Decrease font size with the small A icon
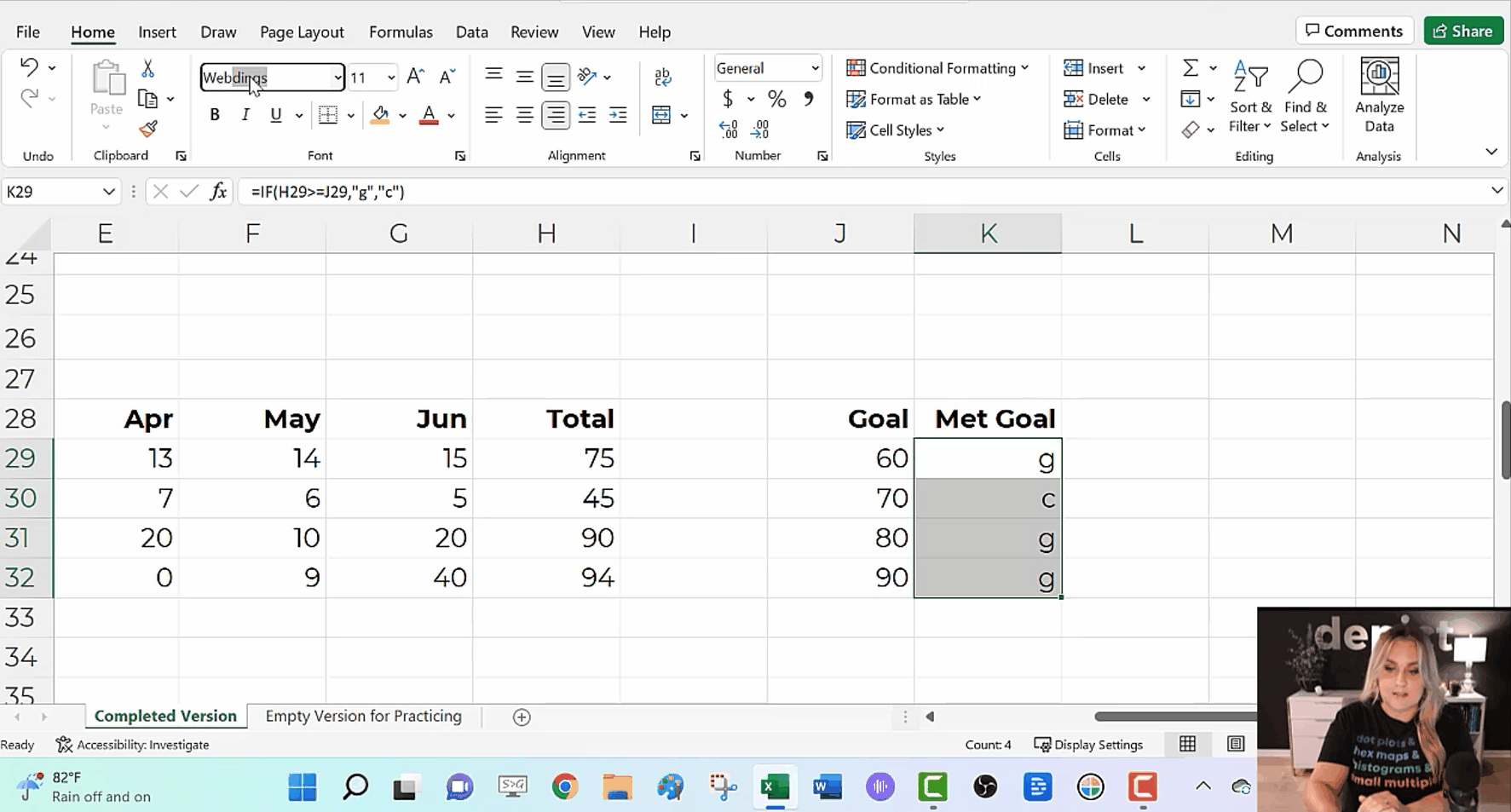Image resolution: width=1511 pixels, height=812 pixels. click(x=447, y=77)
